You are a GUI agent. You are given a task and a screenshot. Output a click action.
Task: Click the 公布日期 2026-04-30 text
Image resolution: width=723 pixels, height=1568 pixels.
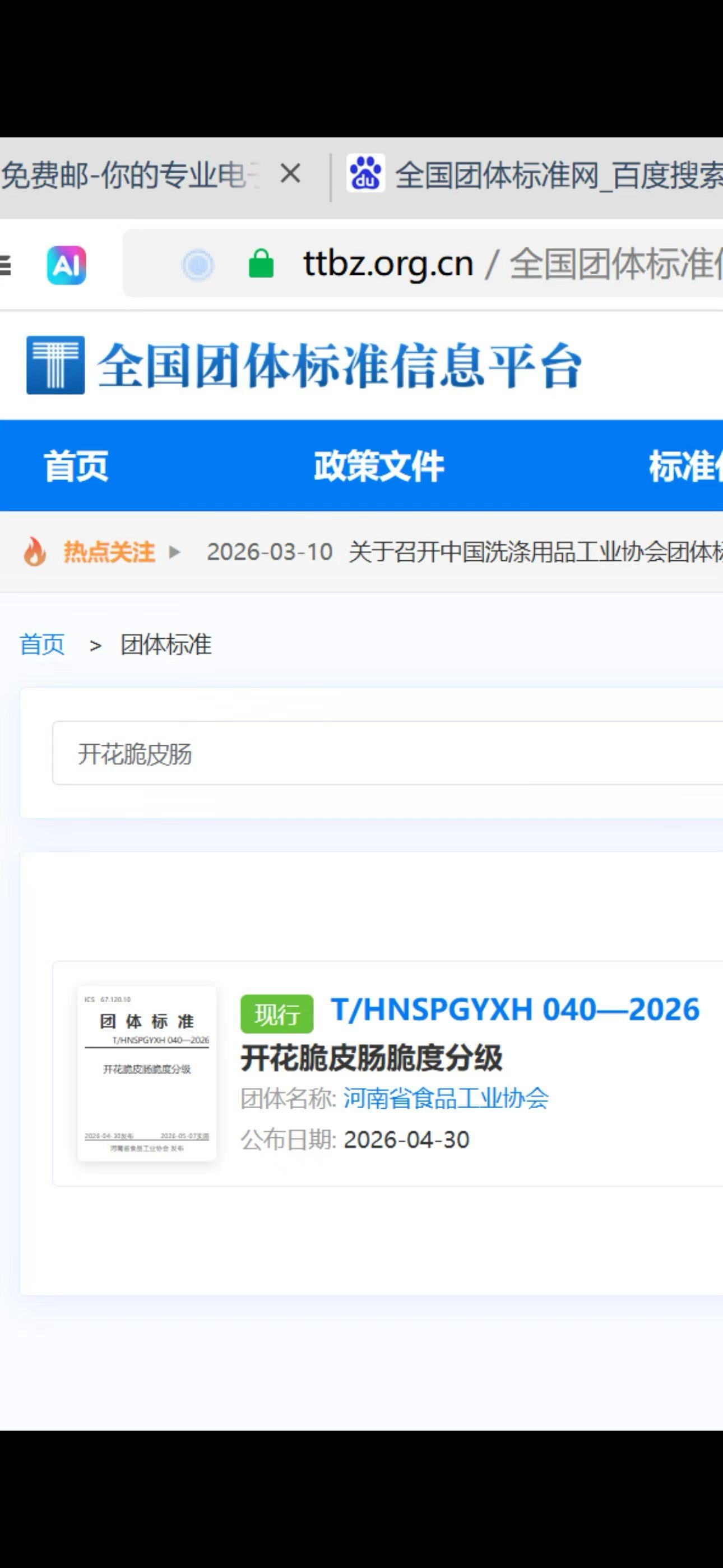tap(355, 1140)
